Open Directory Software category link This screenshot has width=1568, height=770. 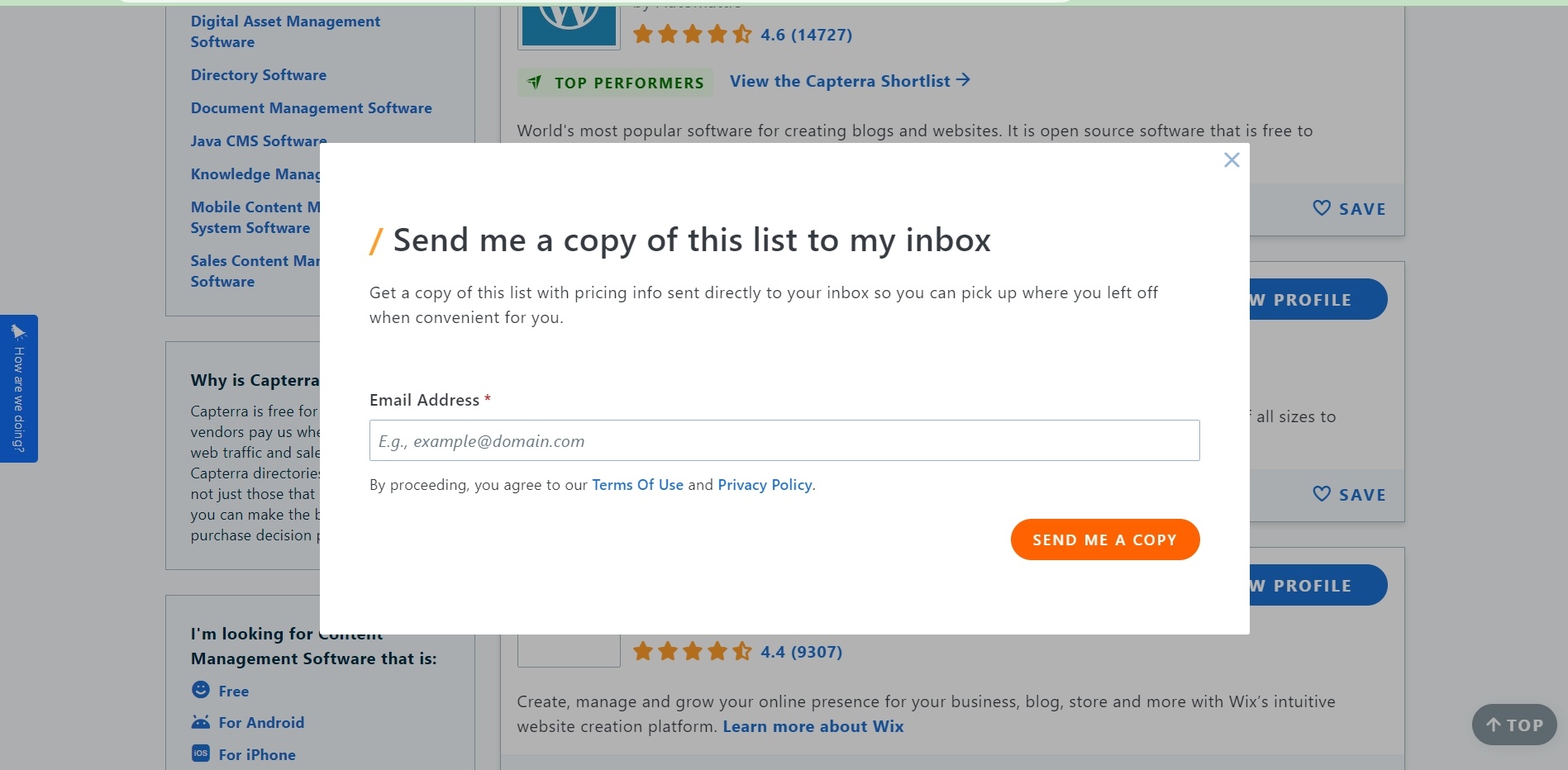tap(258, 75)
